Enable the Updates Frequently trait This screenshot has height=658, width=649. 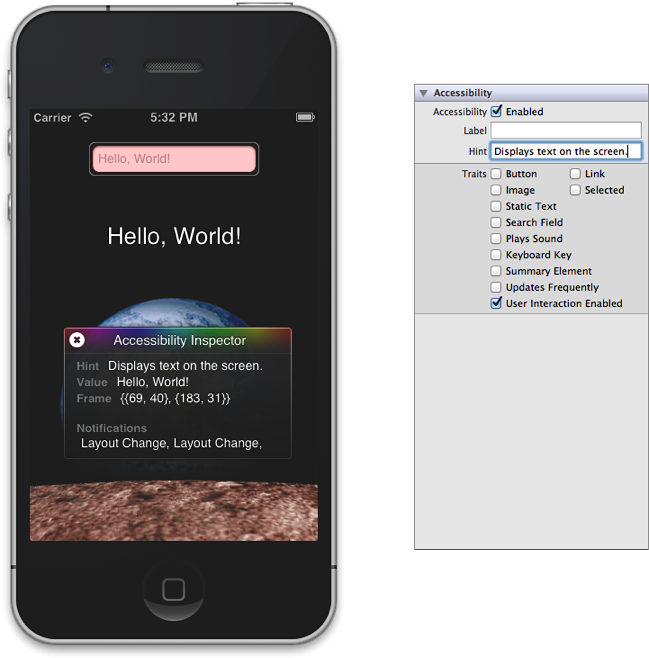tap(497, 287)
